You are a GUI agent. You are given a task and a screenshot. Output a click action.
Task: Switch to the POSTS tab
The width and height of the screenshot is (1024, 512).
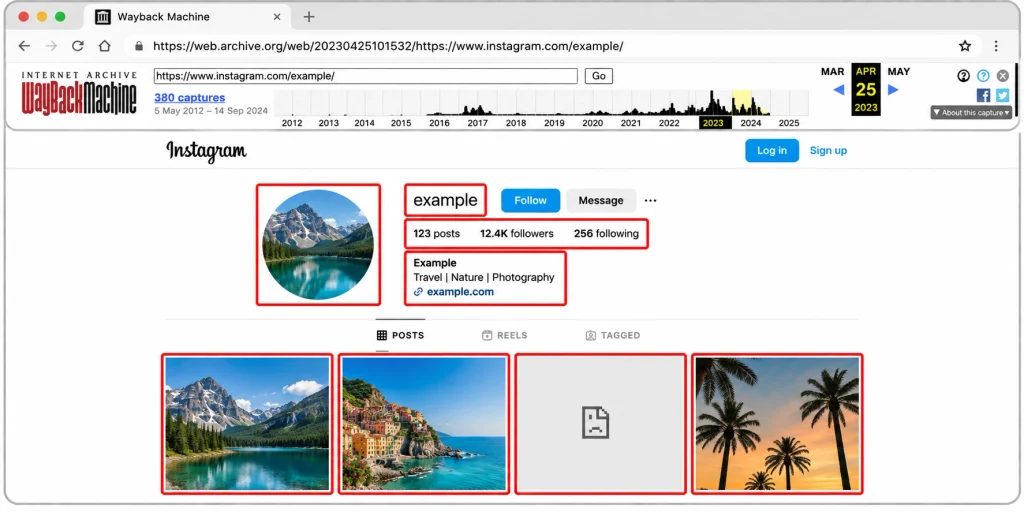(x=400, y=335)
